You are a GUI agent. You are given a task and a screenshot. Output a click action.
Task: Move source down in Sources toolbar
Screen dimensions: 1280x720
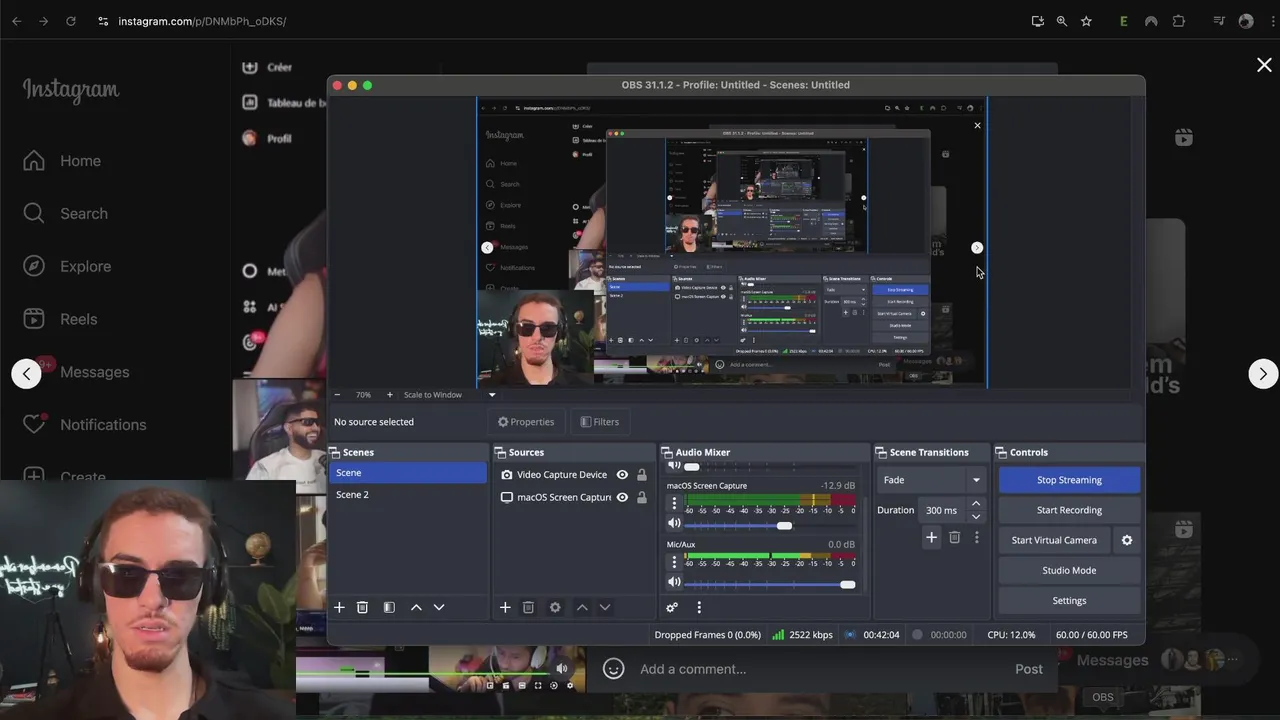click(x=604, y=607)
